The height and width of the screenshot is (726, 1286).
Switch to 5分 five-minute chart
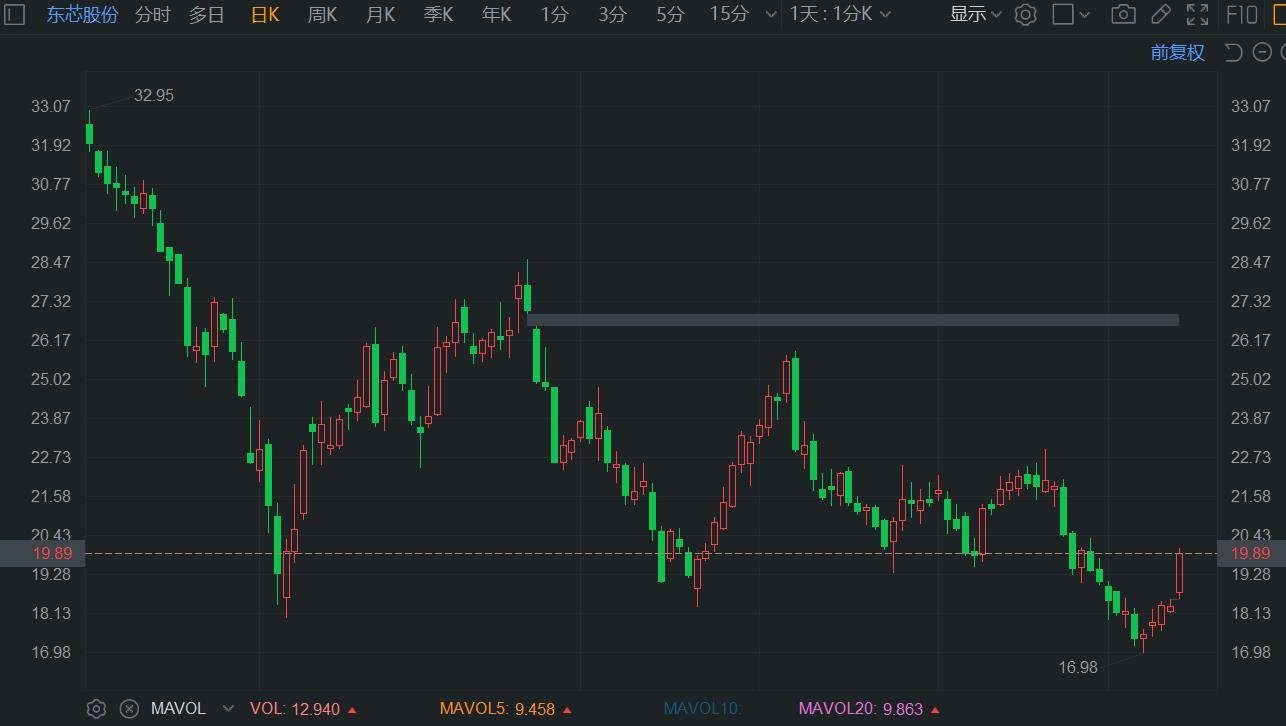pos(670,14)
